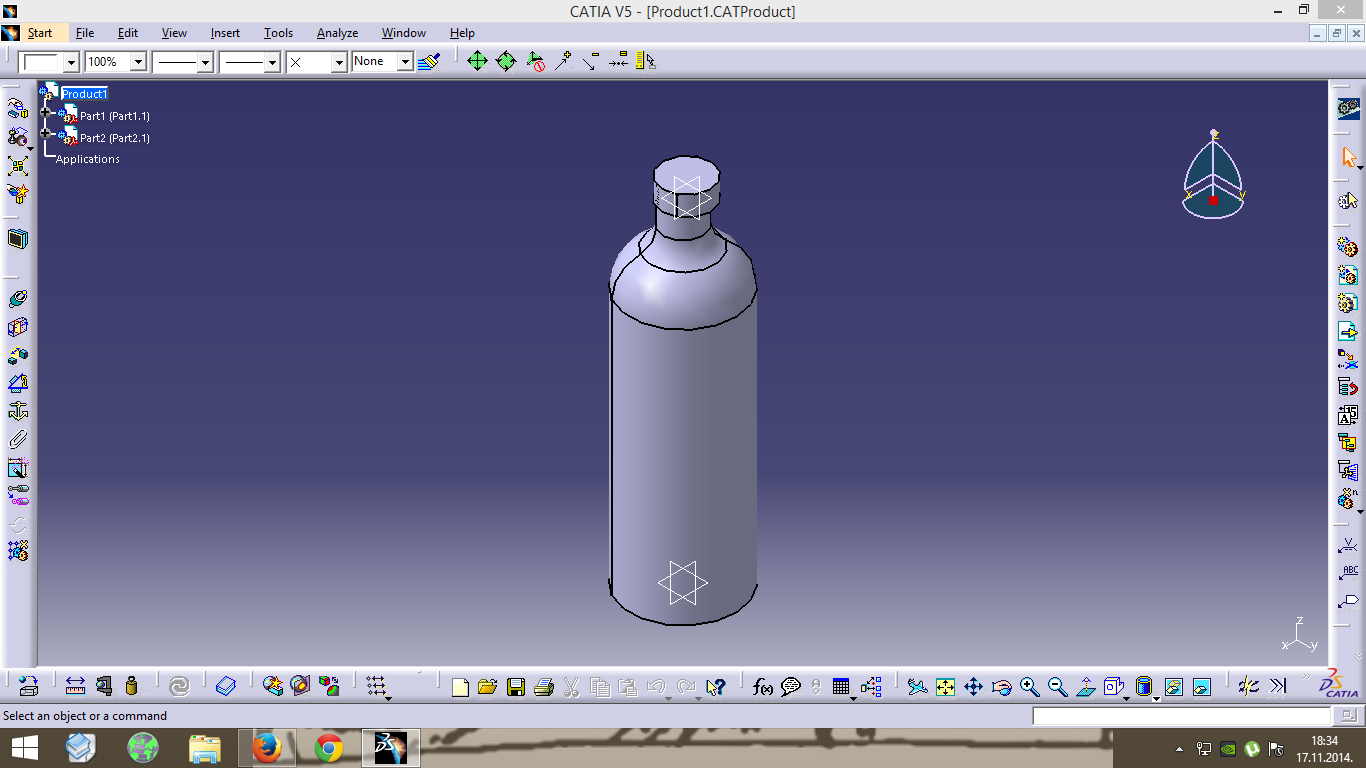Select Applications node in the tree
This screenshot has width=1366, height=768.
(x=88, y=159)
